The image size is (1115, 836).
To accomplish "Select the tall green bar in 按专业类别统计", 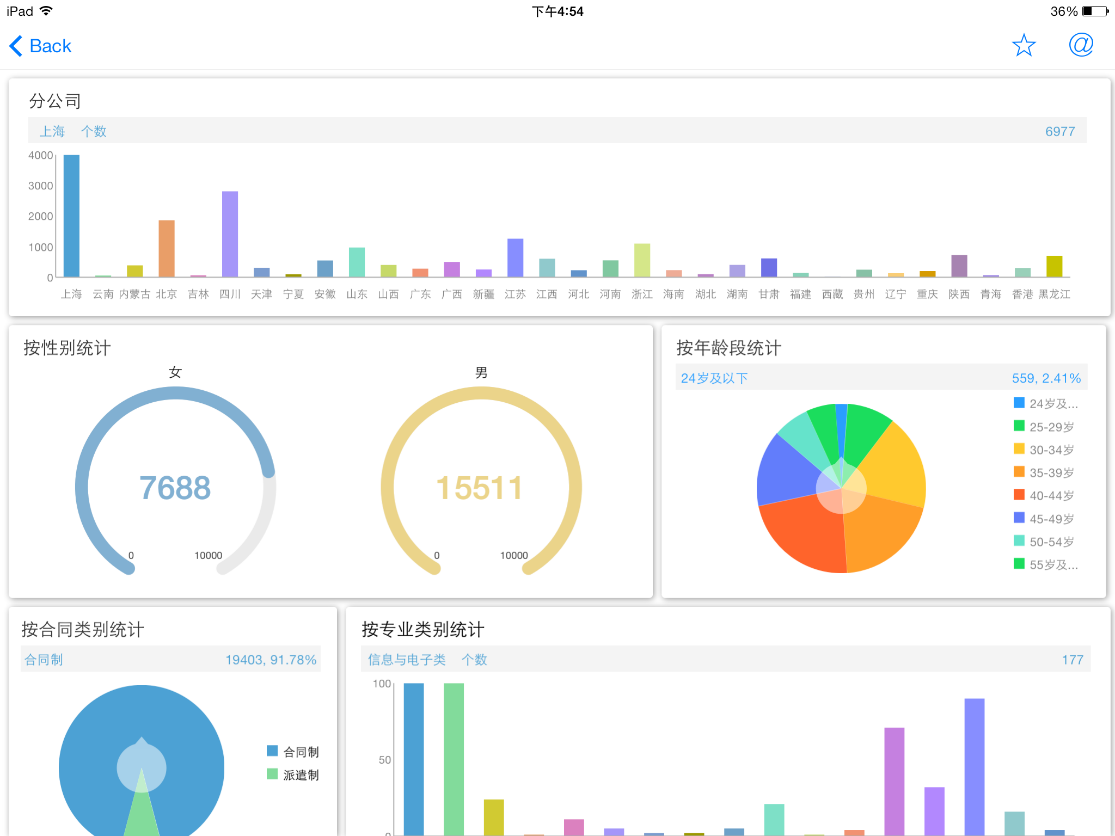I will (x=454, y=759).
